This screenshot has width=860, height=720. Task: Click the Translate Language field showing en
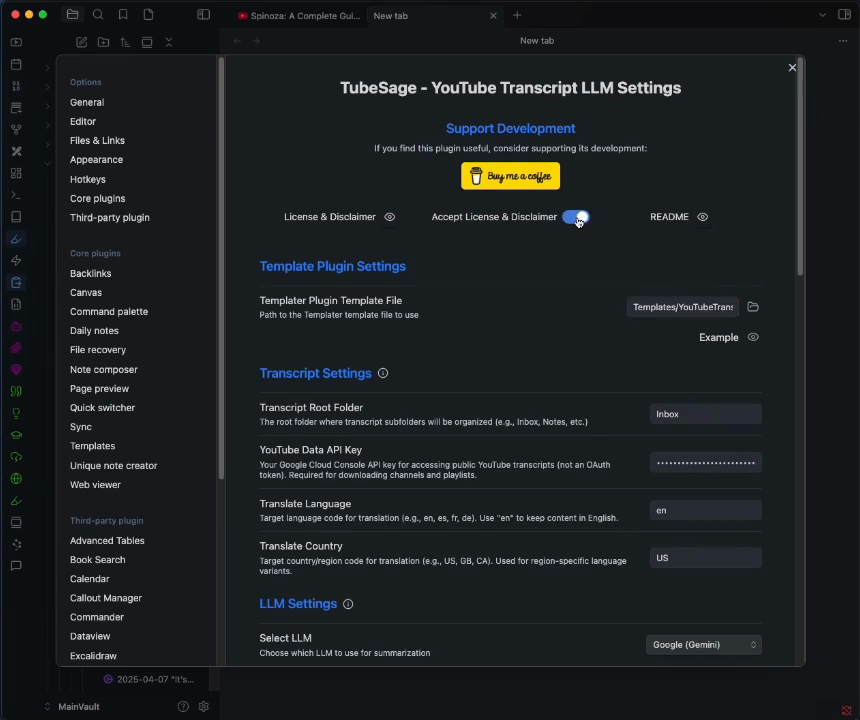(706, 511)
